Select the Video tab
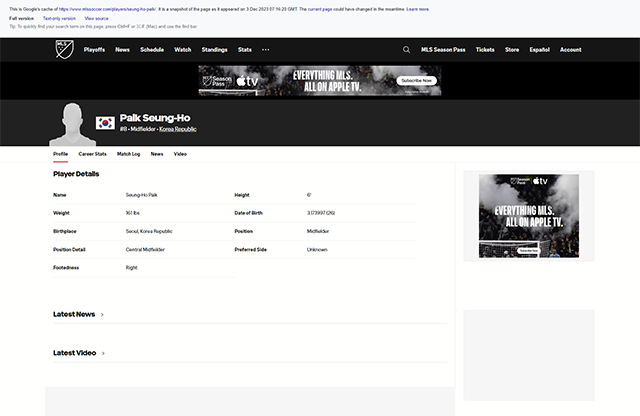This screenshot has height=416, width=640. pyautogui.click(x=180, y=154)
